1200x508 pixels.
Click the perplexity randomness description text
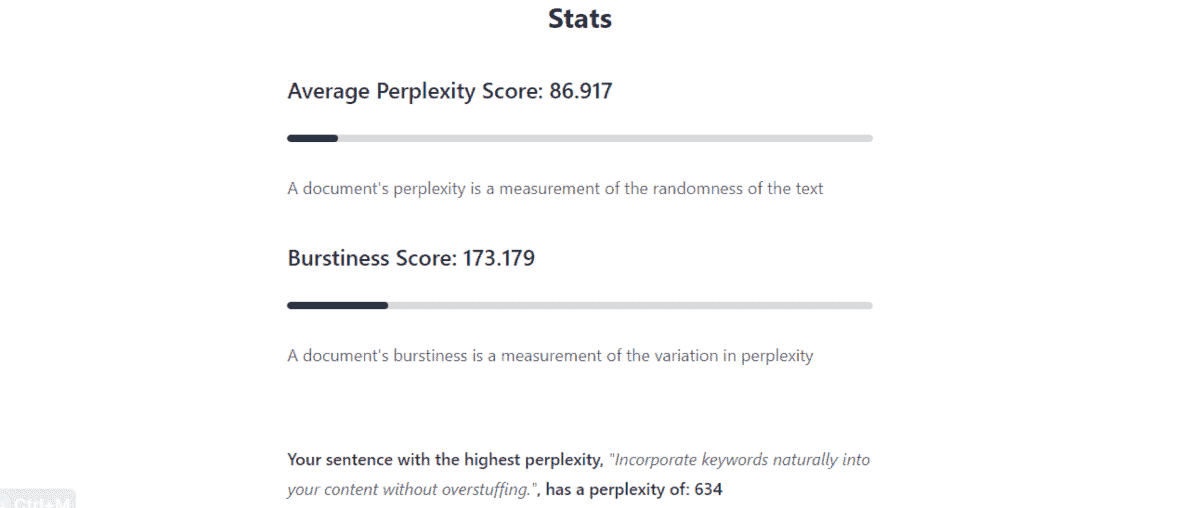click(555, 188)
